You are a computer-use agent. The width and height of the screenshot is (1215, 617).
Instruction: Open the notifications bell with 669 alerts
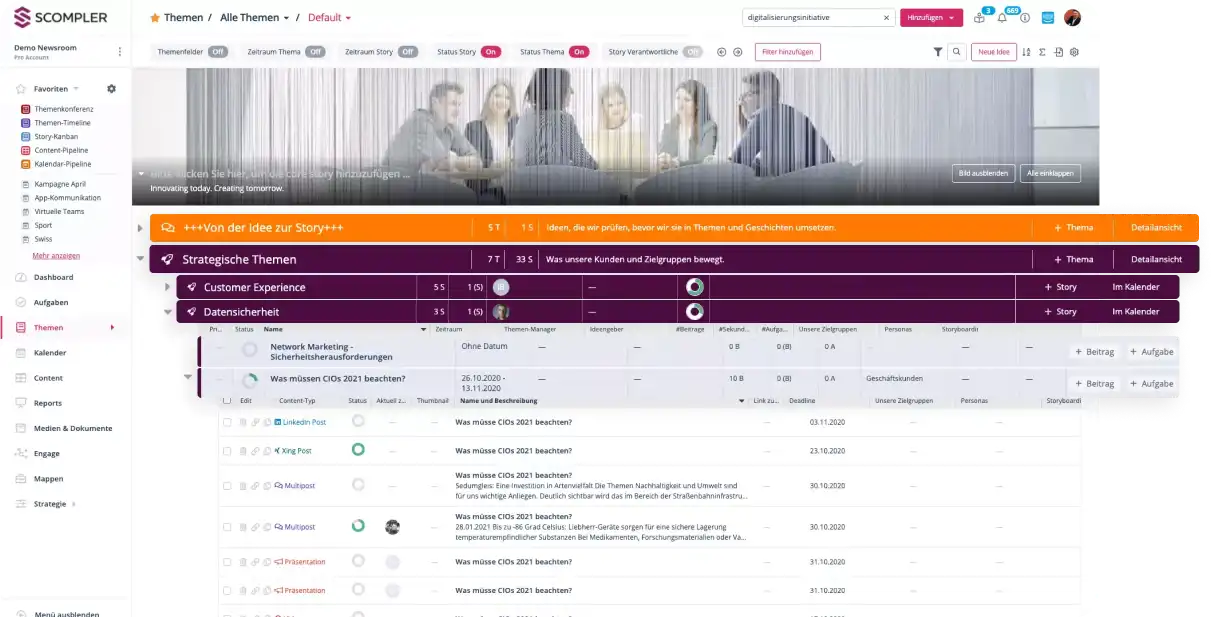click(x=1002, y=18)
